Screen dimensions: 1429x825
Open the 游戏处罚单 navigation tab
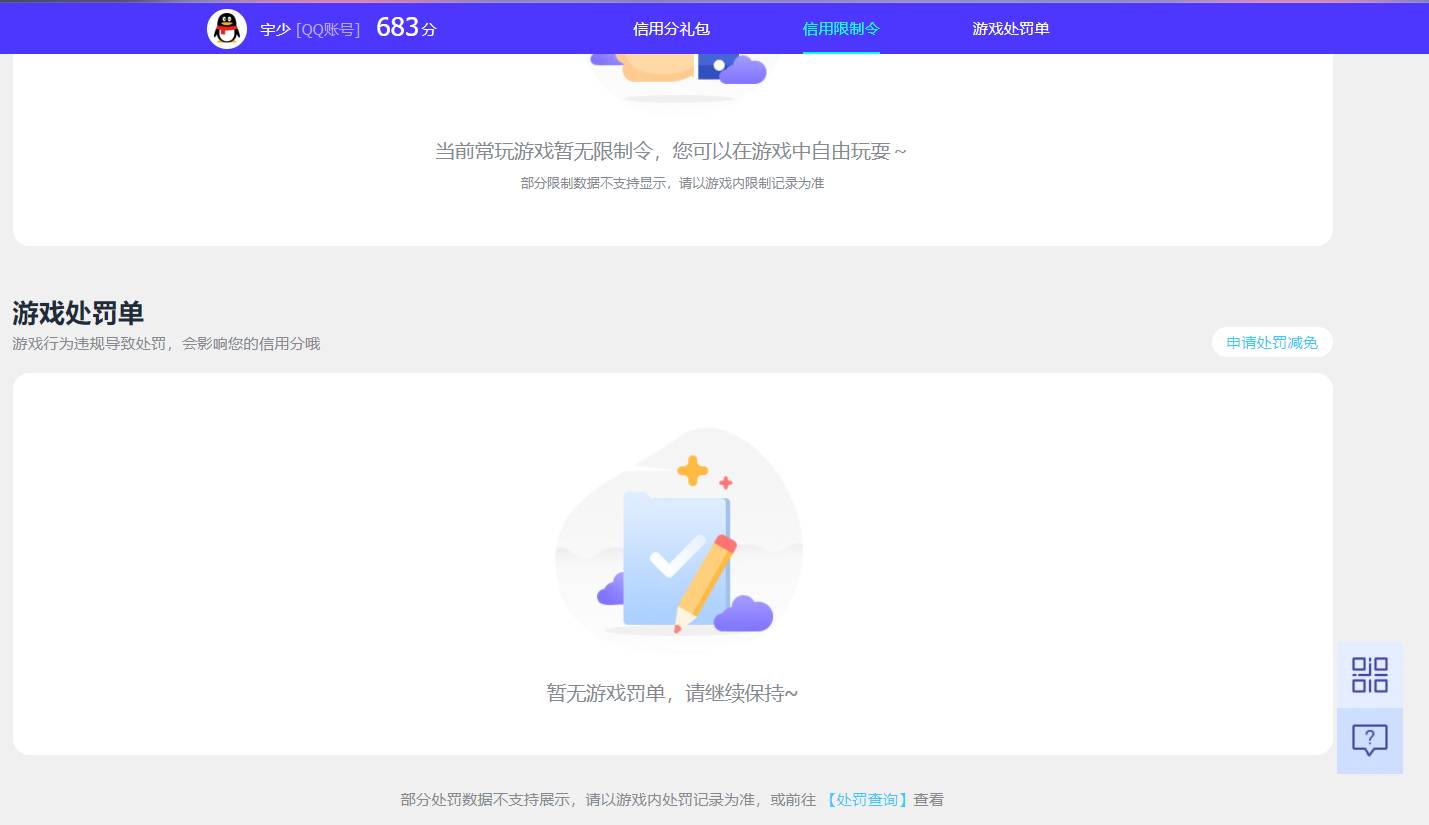pos(1009,28)
